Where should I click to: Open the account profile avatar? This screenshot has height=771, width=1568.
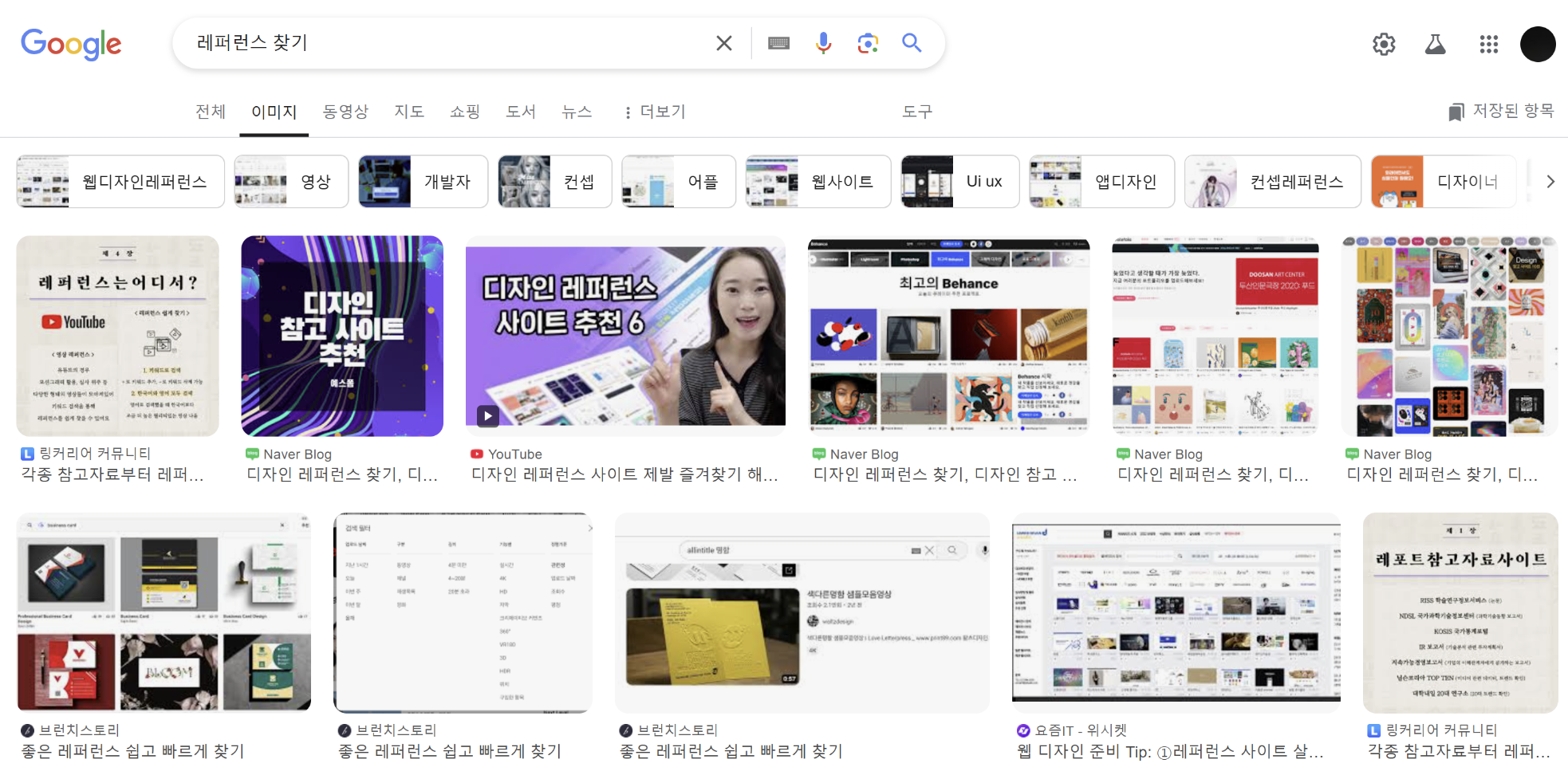point(1538,44)
